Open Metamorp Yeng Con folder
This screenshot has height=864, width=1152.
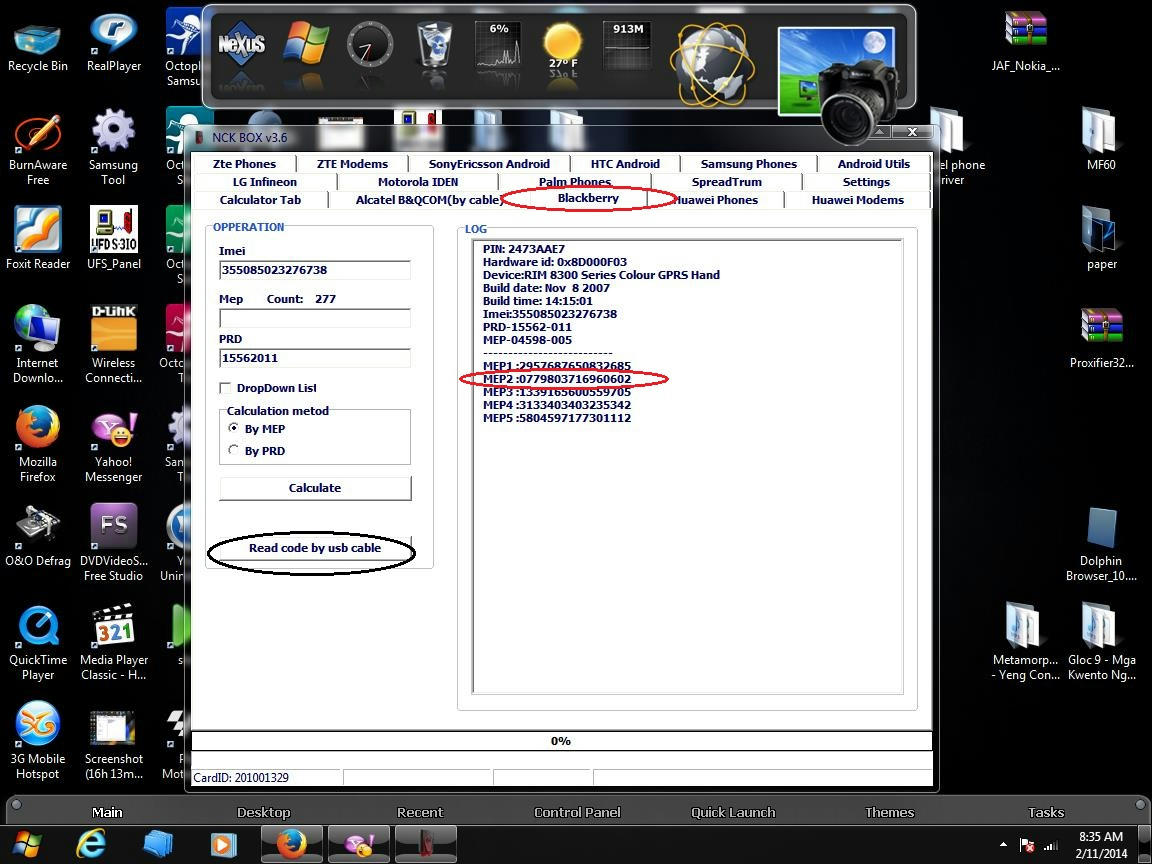tap(1026, 641)
